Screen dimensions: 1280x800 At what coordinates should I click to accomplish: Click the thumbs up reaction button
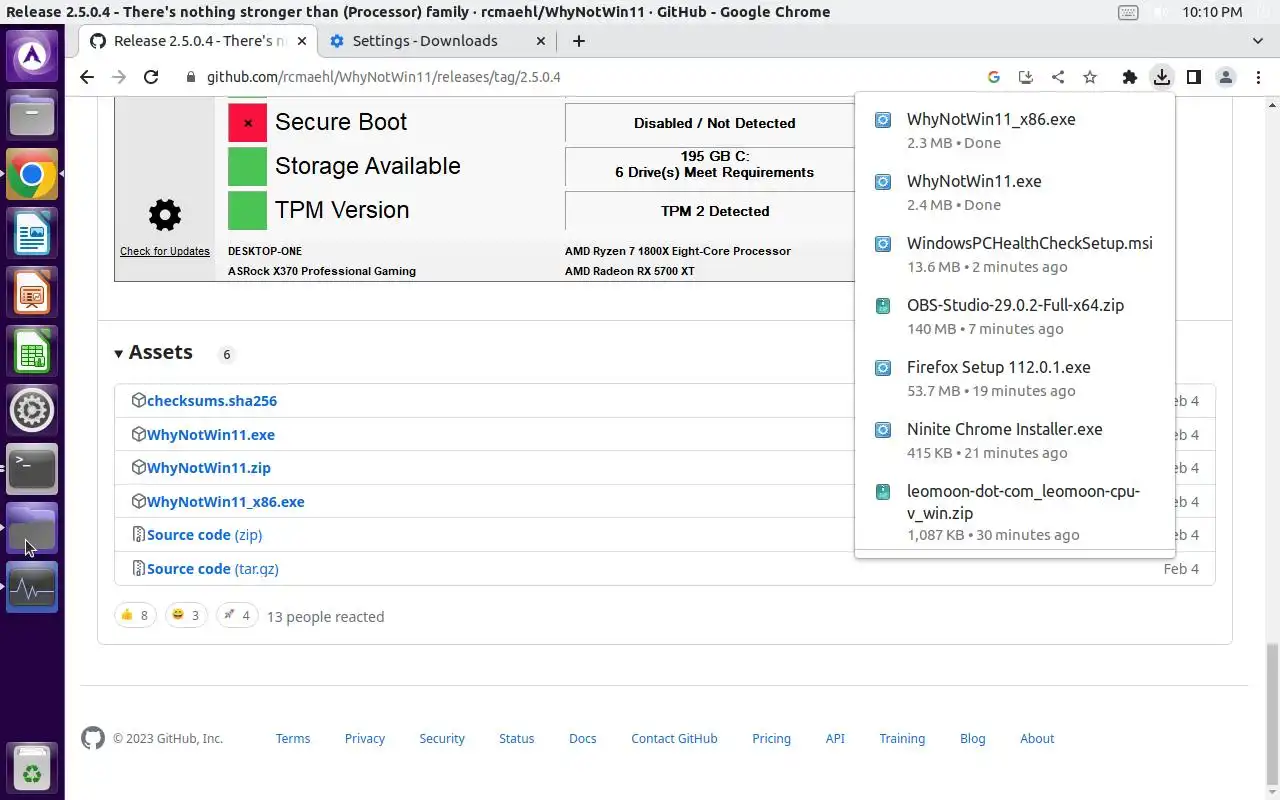pos(134,615)
